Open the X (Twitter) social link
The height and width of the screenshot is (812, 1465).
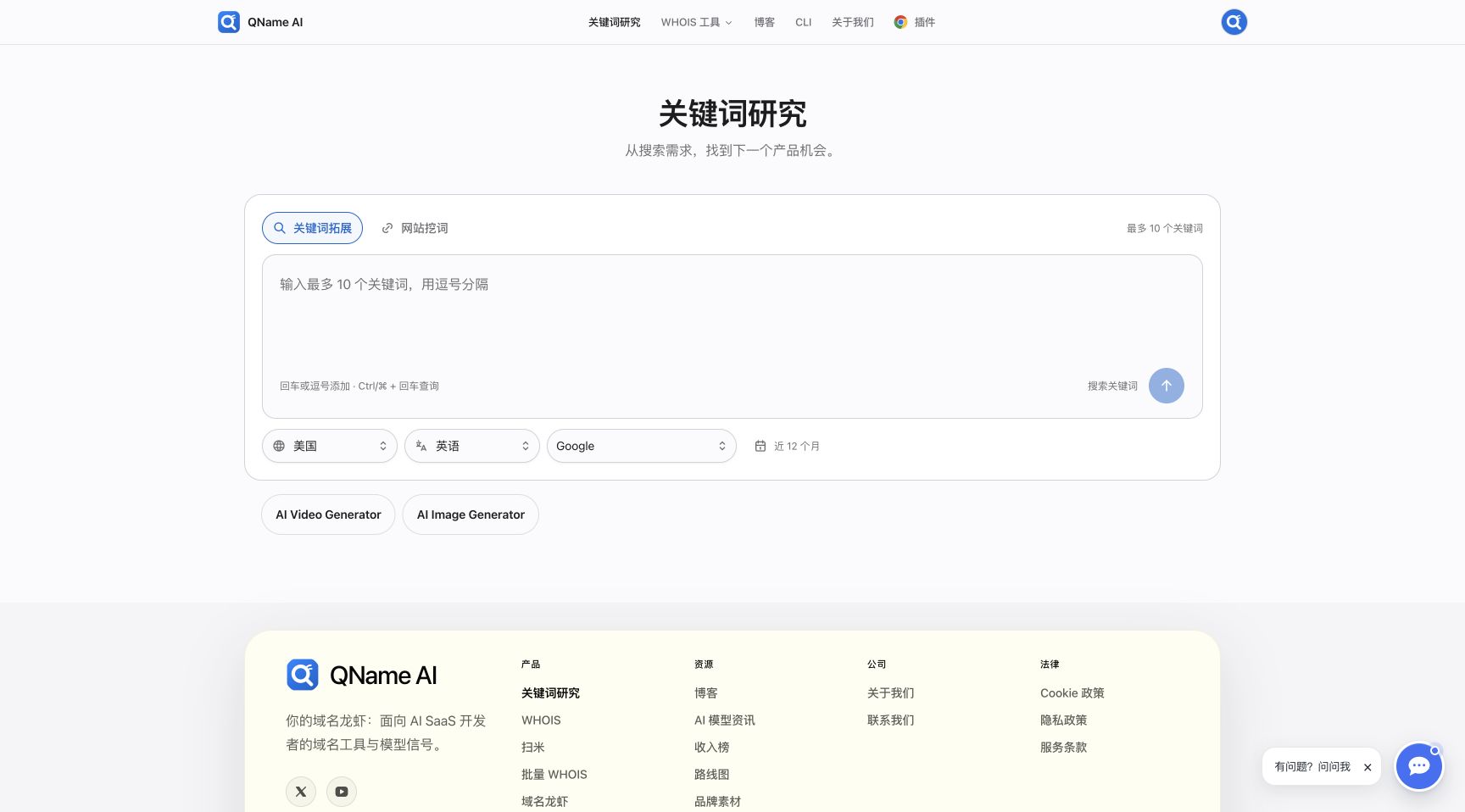click(x=301, y=792)
